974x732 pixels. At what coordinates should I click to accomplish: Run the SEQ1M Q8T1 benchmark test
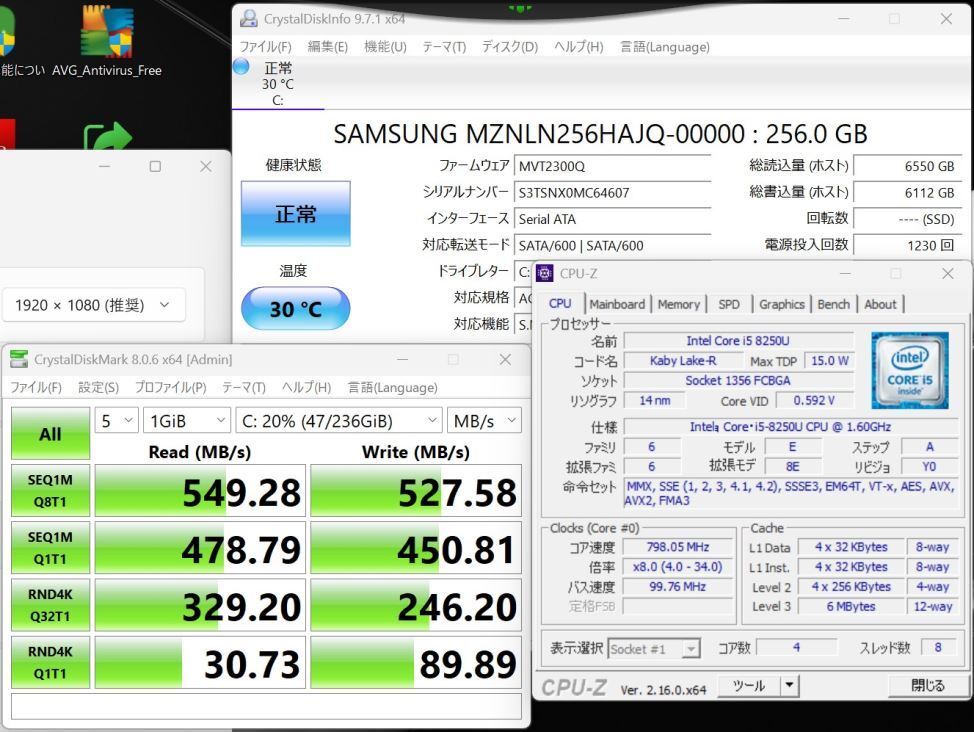50,490
